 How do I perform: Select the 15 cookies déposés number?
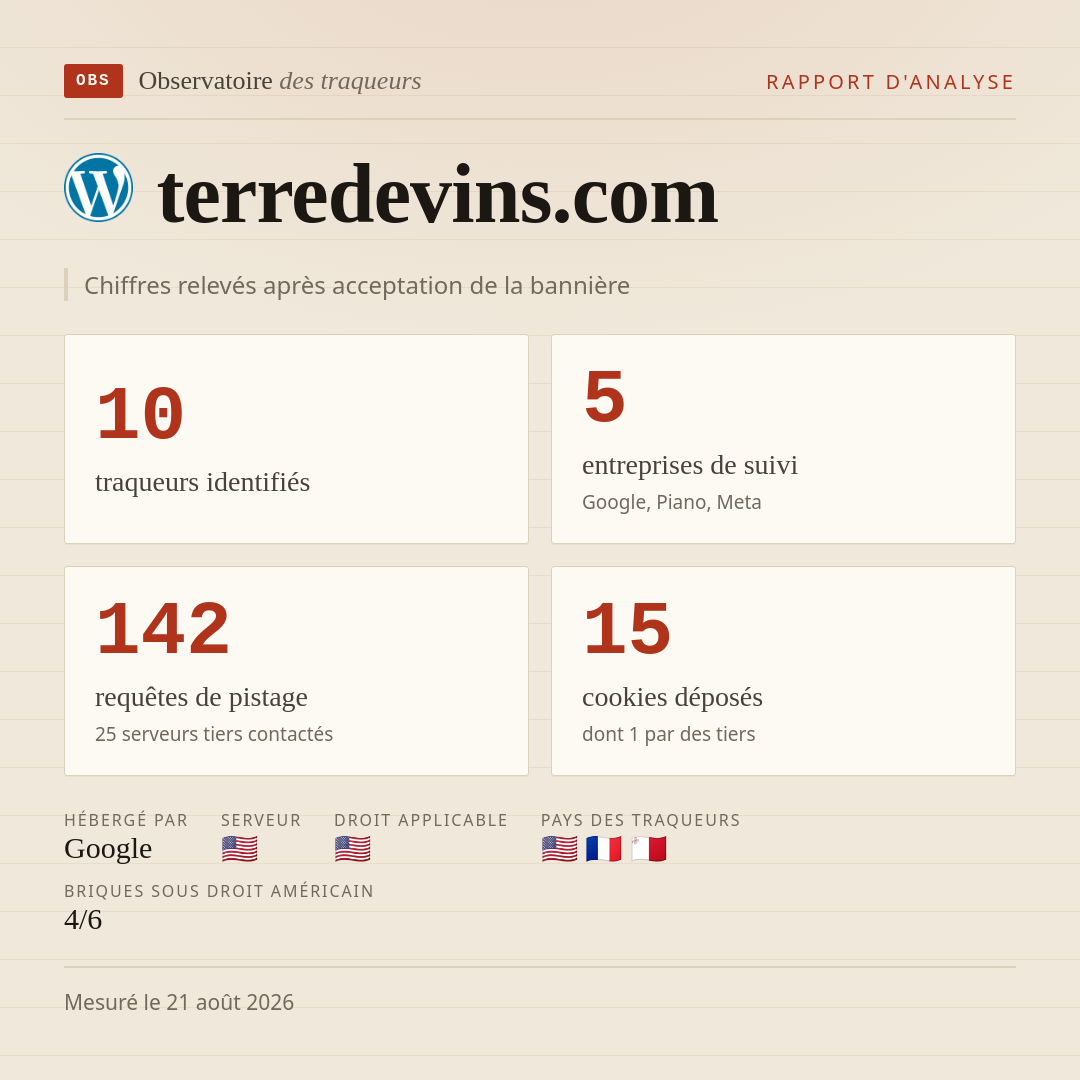pyautogui.click(x=627, y=630)
